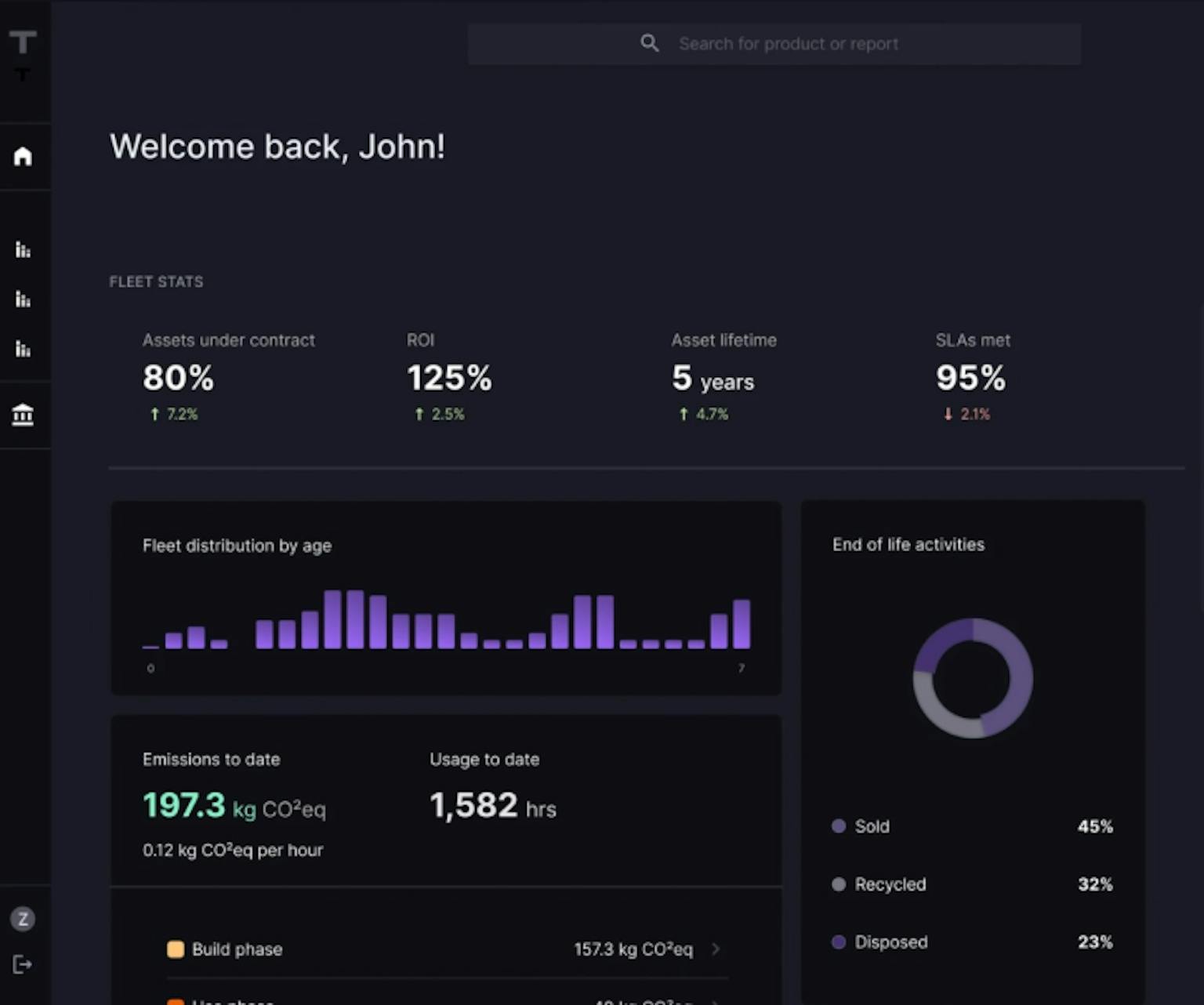This screenshot has width=1204, height=1005.
Task: Click the lowest bar chart sidebar icon
Action: point(23,349)
